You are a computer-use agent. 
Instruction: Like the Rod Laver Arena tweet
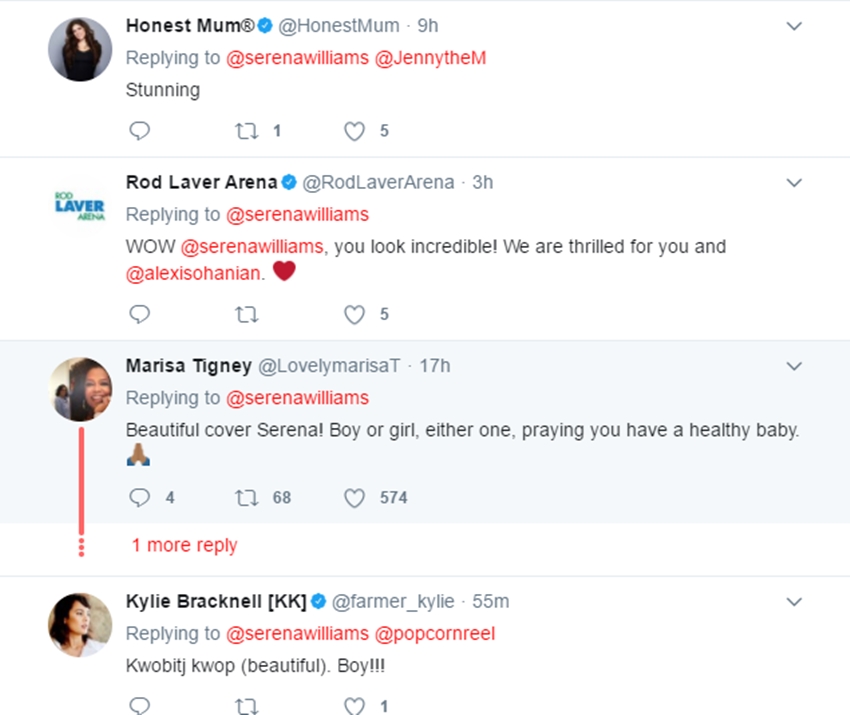[354, 315]
